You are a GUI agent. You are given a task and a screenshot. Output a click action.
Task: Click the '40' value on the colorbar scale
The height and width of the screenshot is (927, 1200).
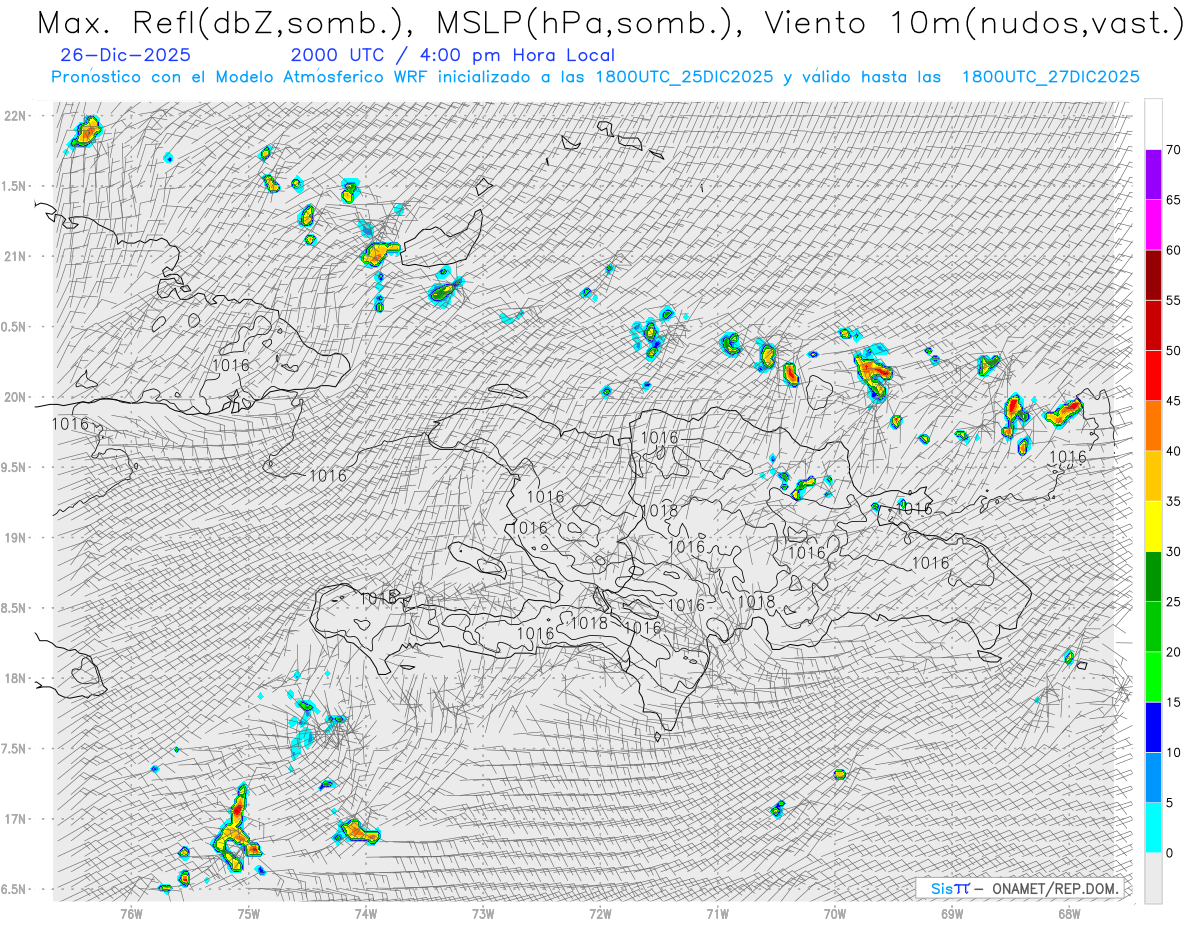point(1174,451)
